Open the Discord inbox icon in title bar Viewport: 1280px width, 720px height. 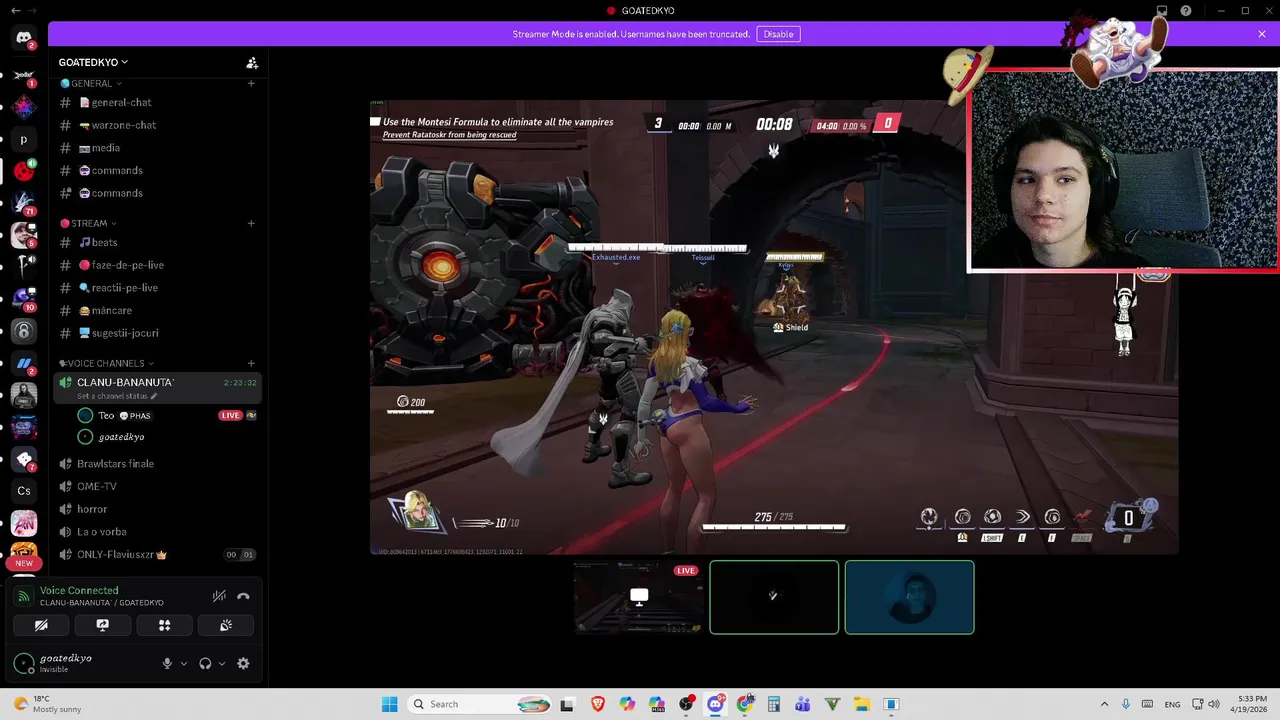(x=1162, y=11)
